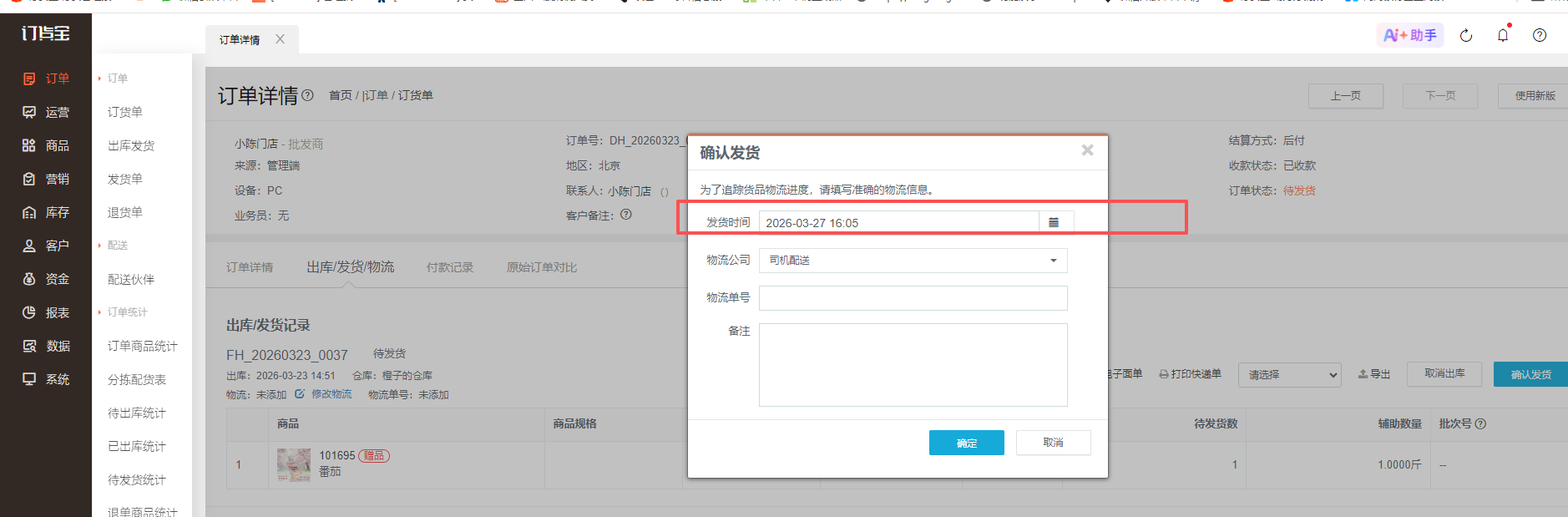The height and width of the screenshot is (517, 1568).
Task: Open 订单商品统计 in the submenu
Action: tap(143, 346)
